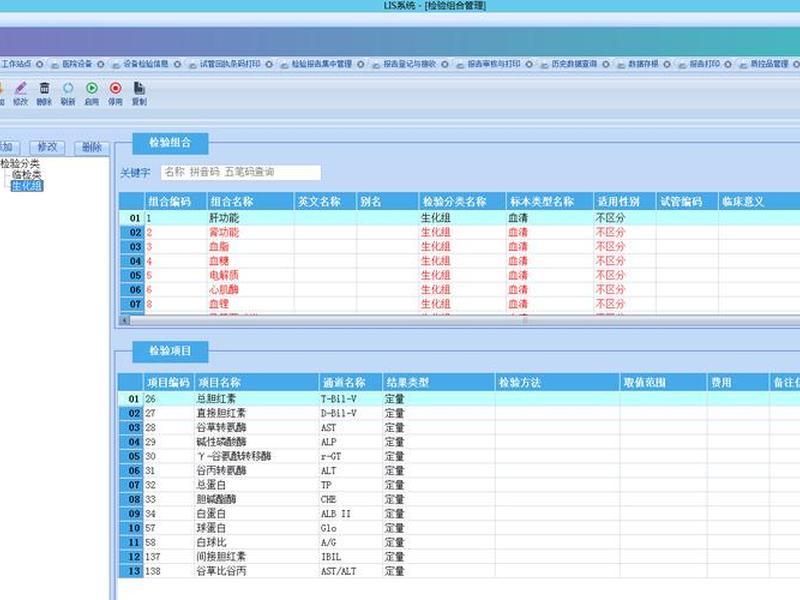Focus the 关键字 search input field
This screenshot has width=800, height=600.
[241, 172]
